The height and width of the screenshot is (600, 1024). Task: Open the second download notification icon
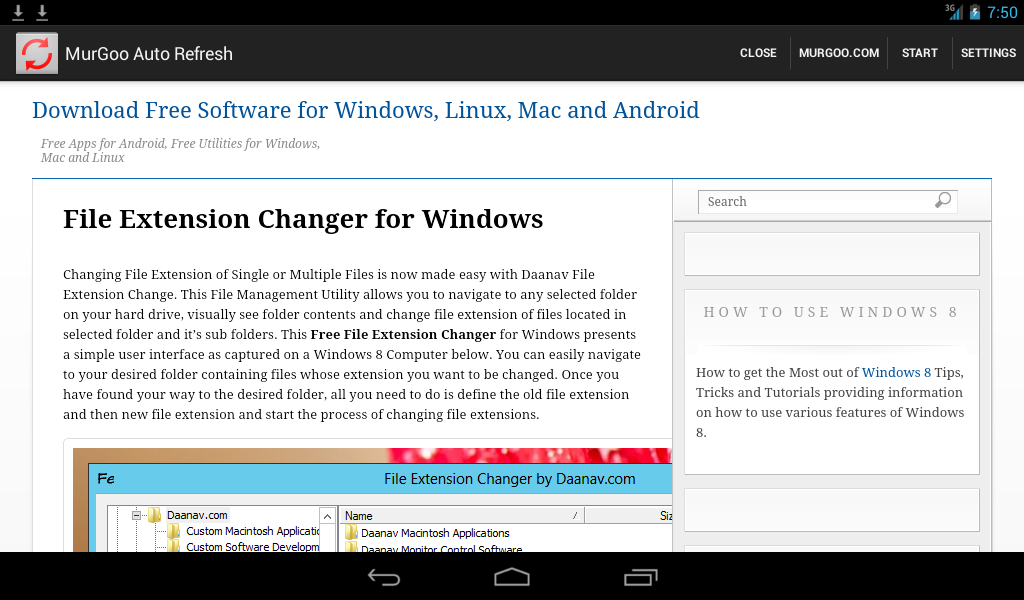tap(42, 12)
